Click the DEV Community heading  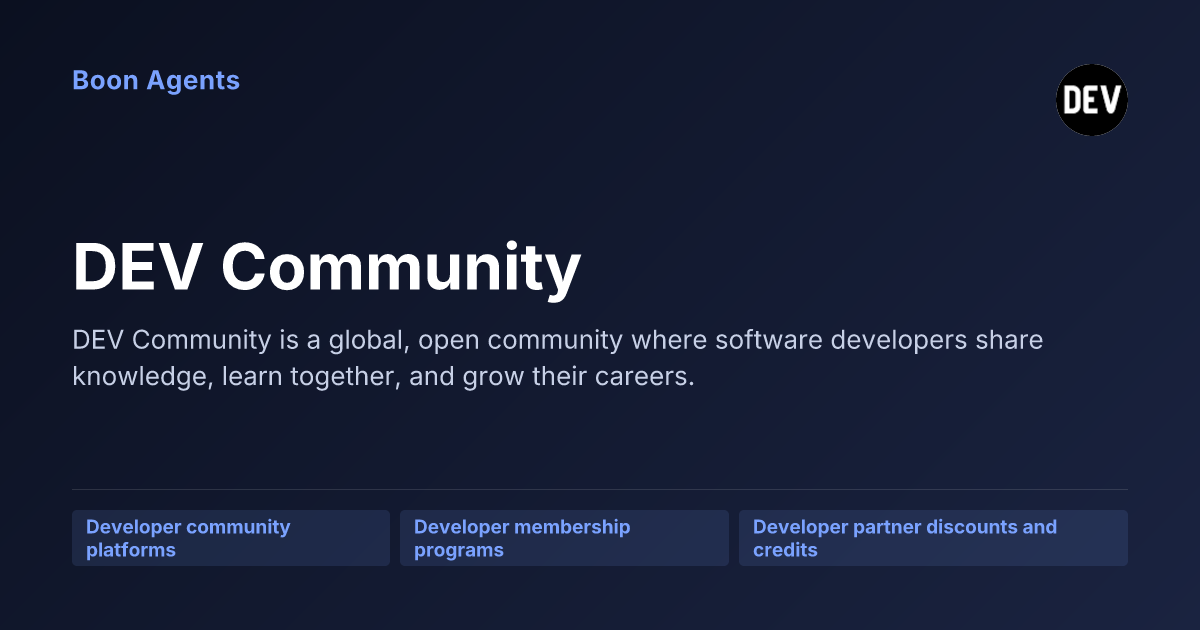pyautogui.click(x=326, y=267)
